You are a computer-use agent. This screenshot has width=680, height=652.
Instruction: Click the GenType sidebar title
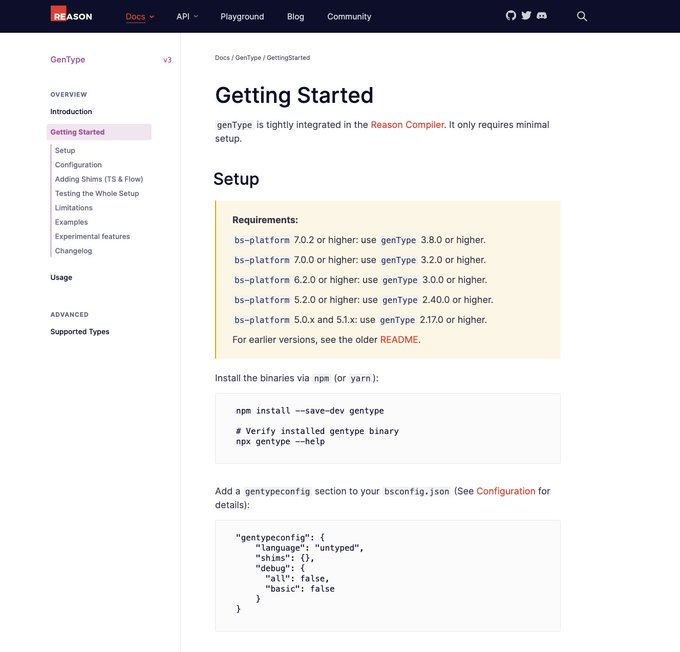click(x=68, y=59)
